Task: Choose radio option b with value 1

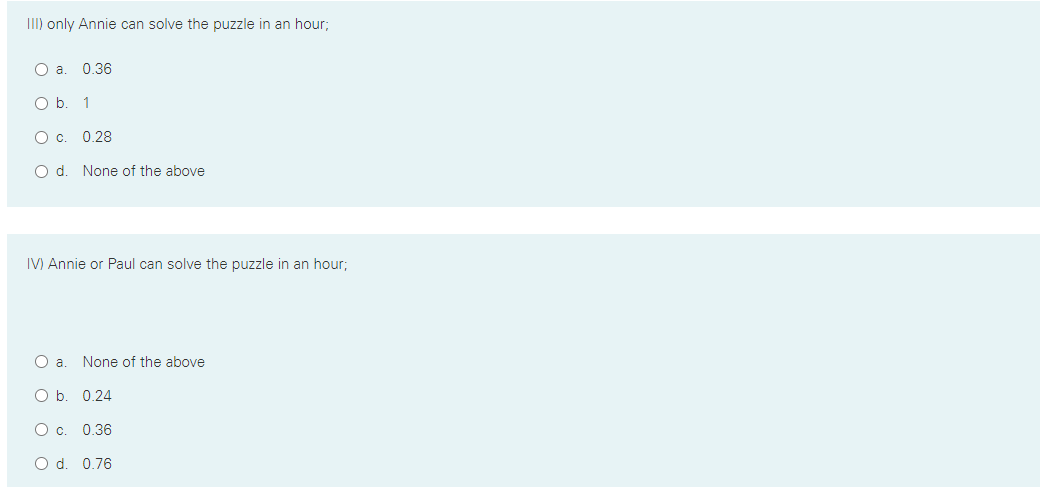Action: click(42, 104)
